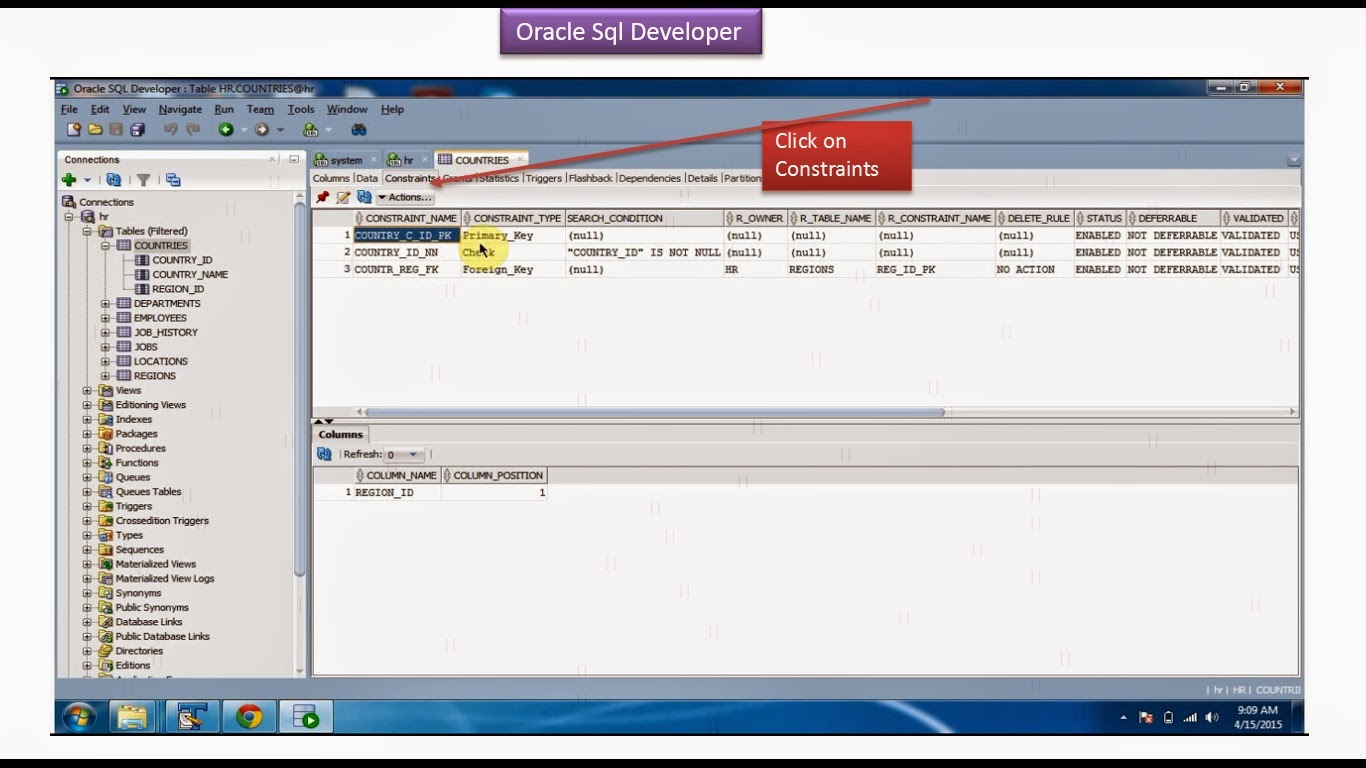Close the COUNTRIES editor tab
Image resolution: width=1366 pixels, height=768 pixels.
[520, 160]
